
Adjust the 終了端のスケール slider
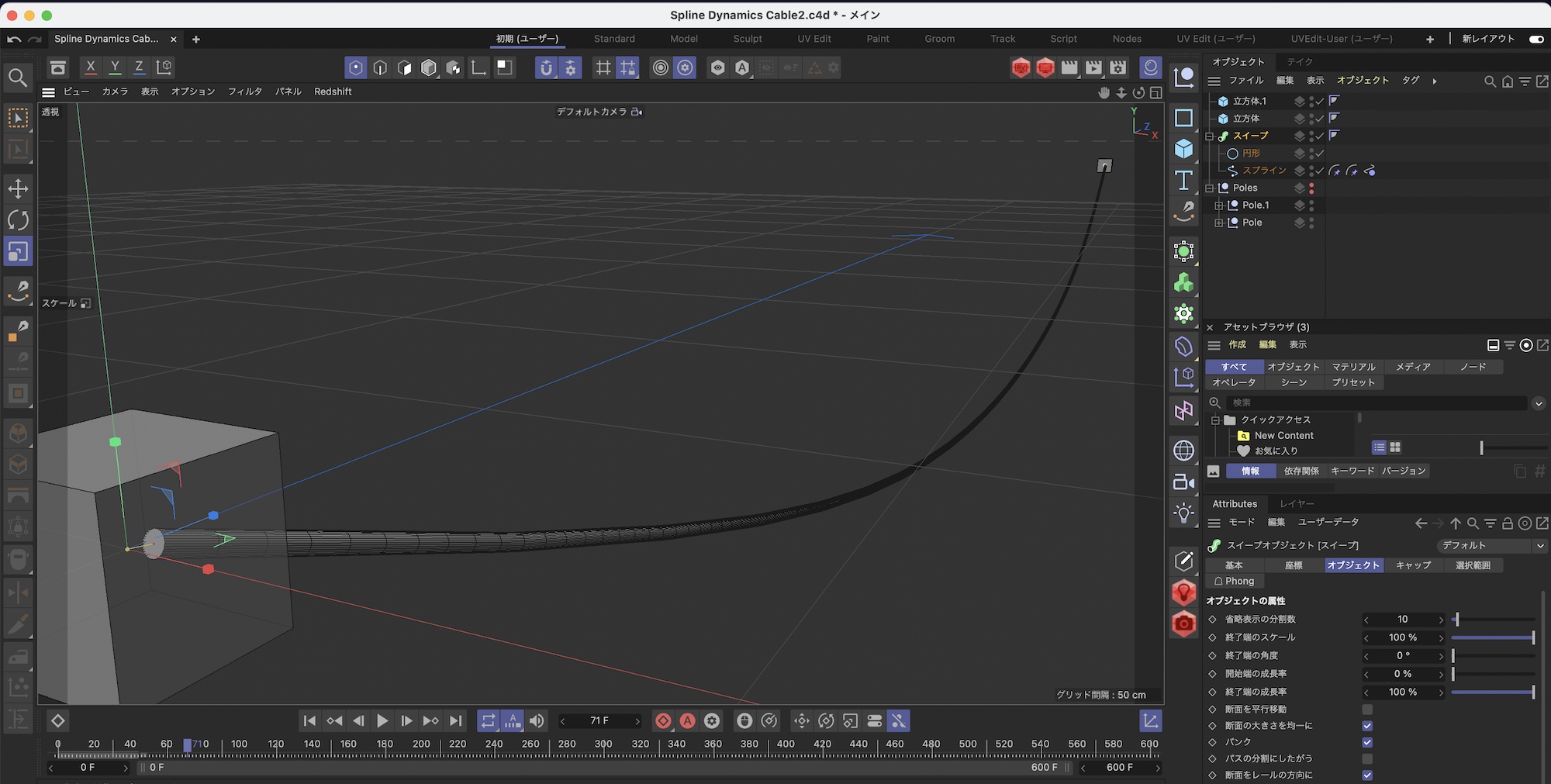(x=1493, y=637)
